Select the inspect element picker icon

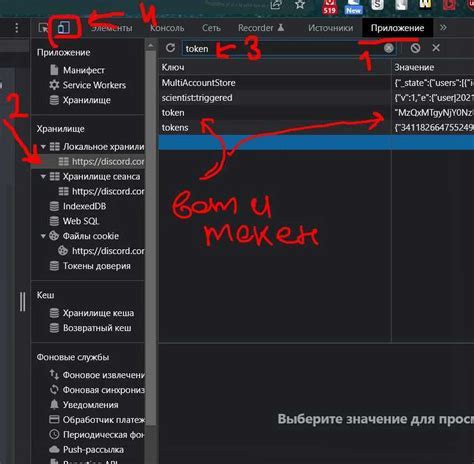tap(44, 28)
